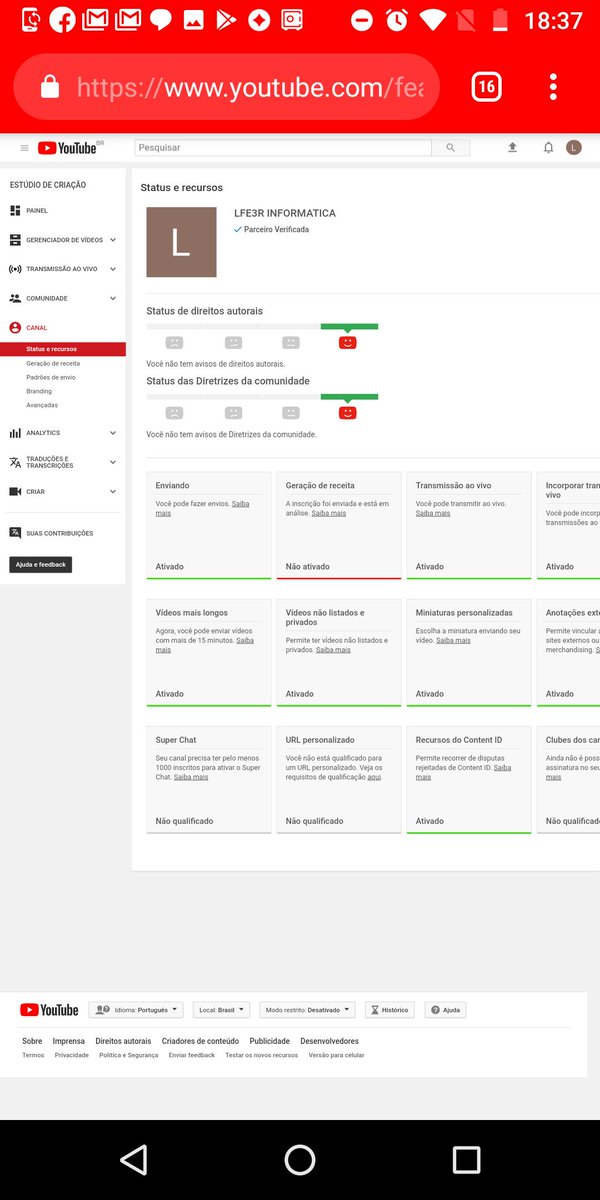
Task: Click the red happy face copyright status
Action: (348, 342)
